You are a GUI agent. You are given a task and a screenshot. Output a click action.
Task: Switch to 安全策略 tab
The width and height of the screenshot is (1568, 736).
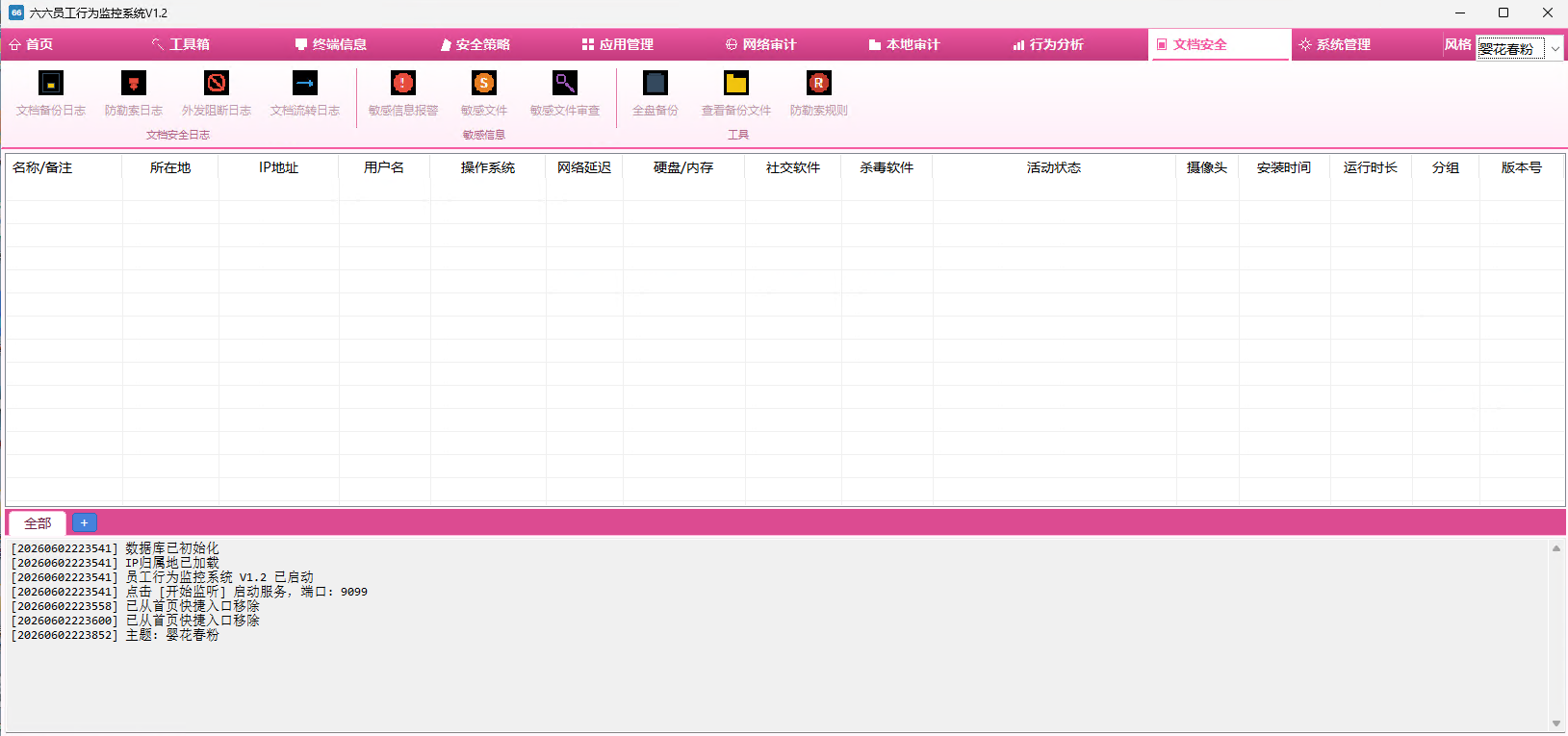coord(476,44)
